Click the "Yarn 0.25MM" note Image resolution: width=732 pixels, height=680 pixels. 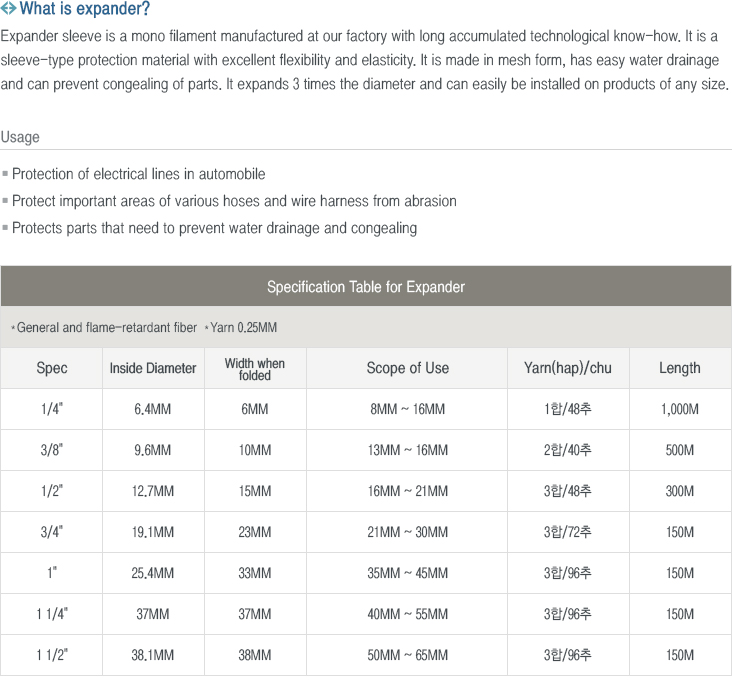[243, 328]
